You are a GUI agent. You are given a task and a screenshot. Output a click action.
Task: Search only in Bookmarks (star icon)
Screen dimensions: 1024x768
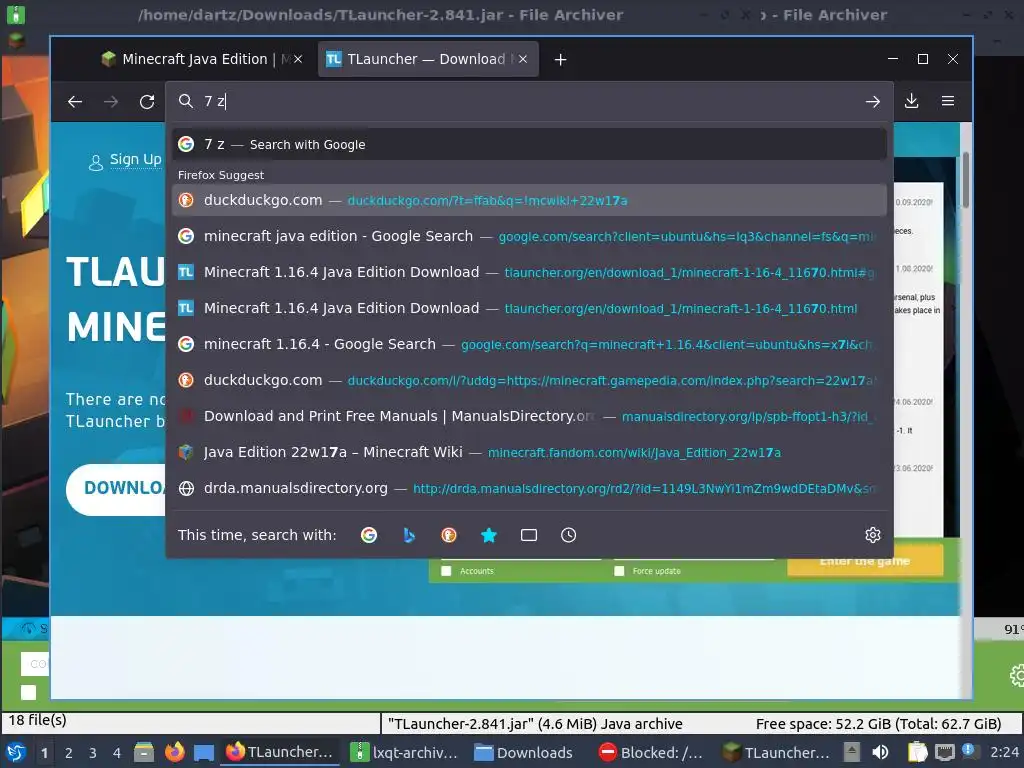[x=488, y=536]
